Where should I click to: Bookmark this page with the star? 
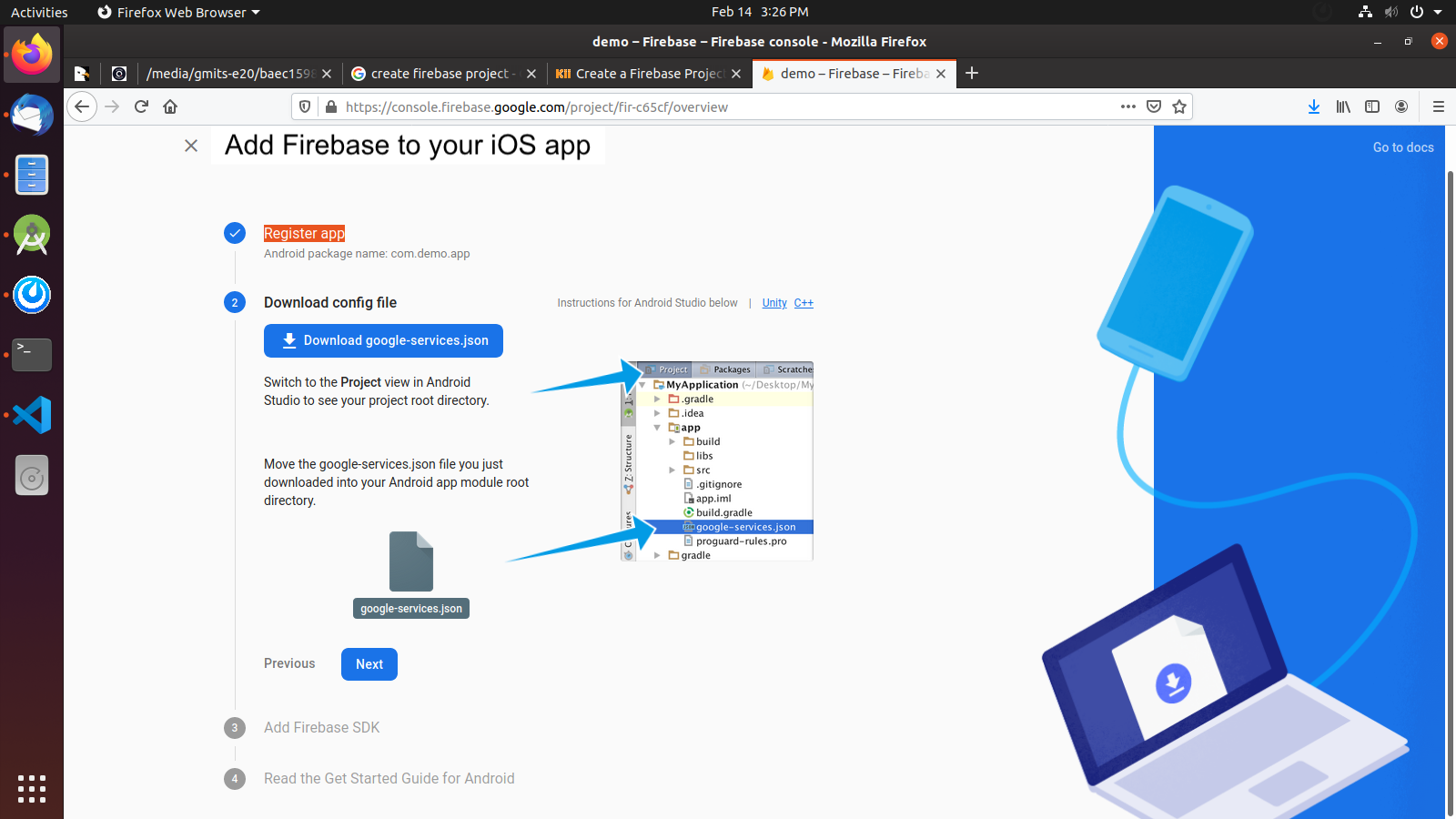click(1179, 106)
